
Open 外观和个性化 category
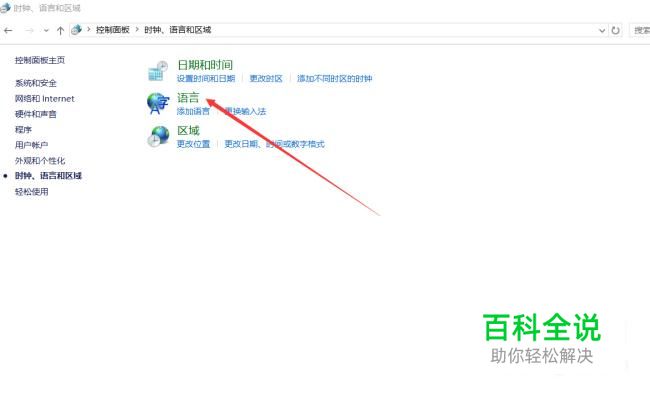[40, 161]
